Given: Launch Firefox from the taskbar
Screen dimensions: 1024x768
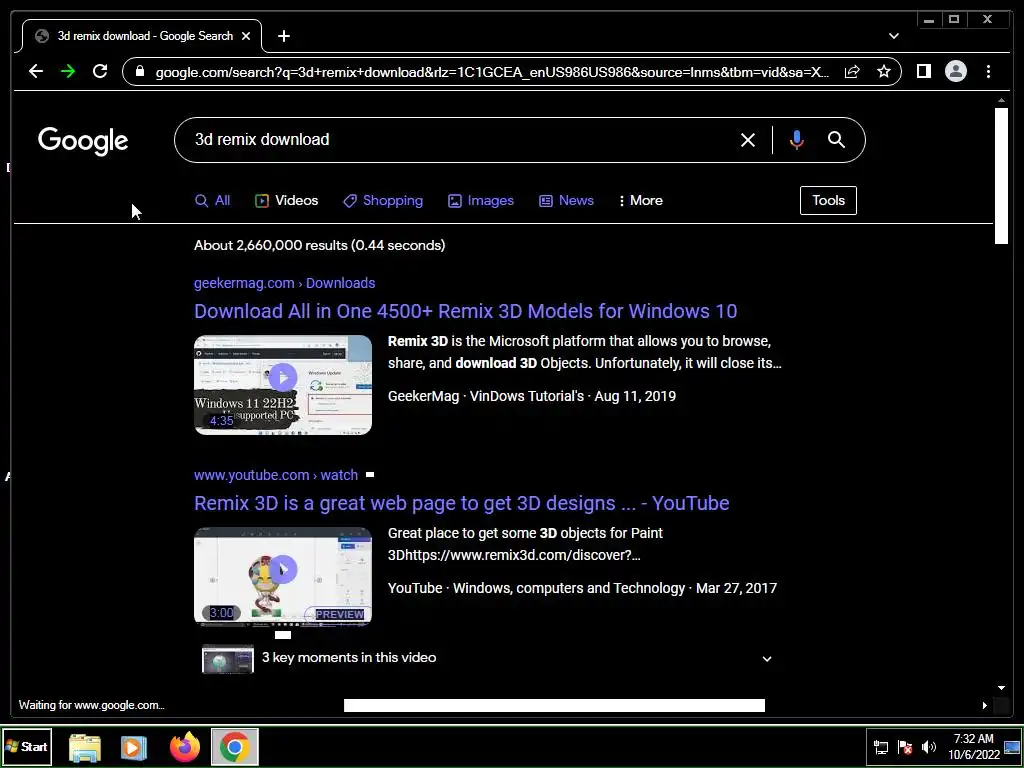Looking at the screenshot, I should coord(185,748).
